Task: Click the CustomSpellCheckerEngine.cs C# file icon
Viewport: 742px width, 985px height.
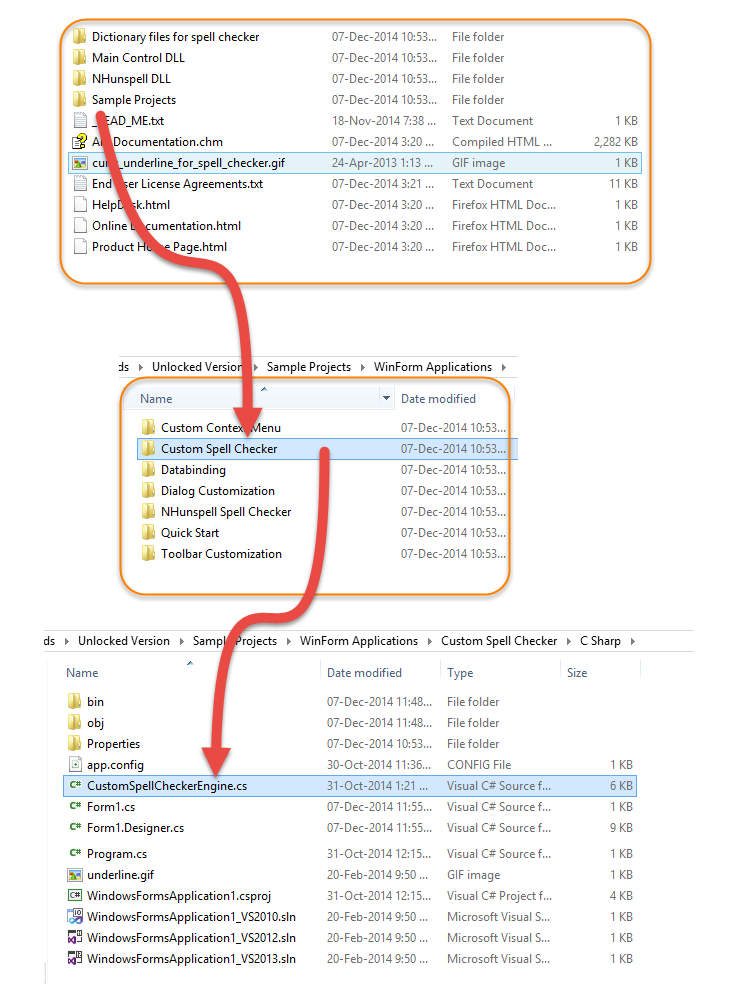Action: click(75, 786)
